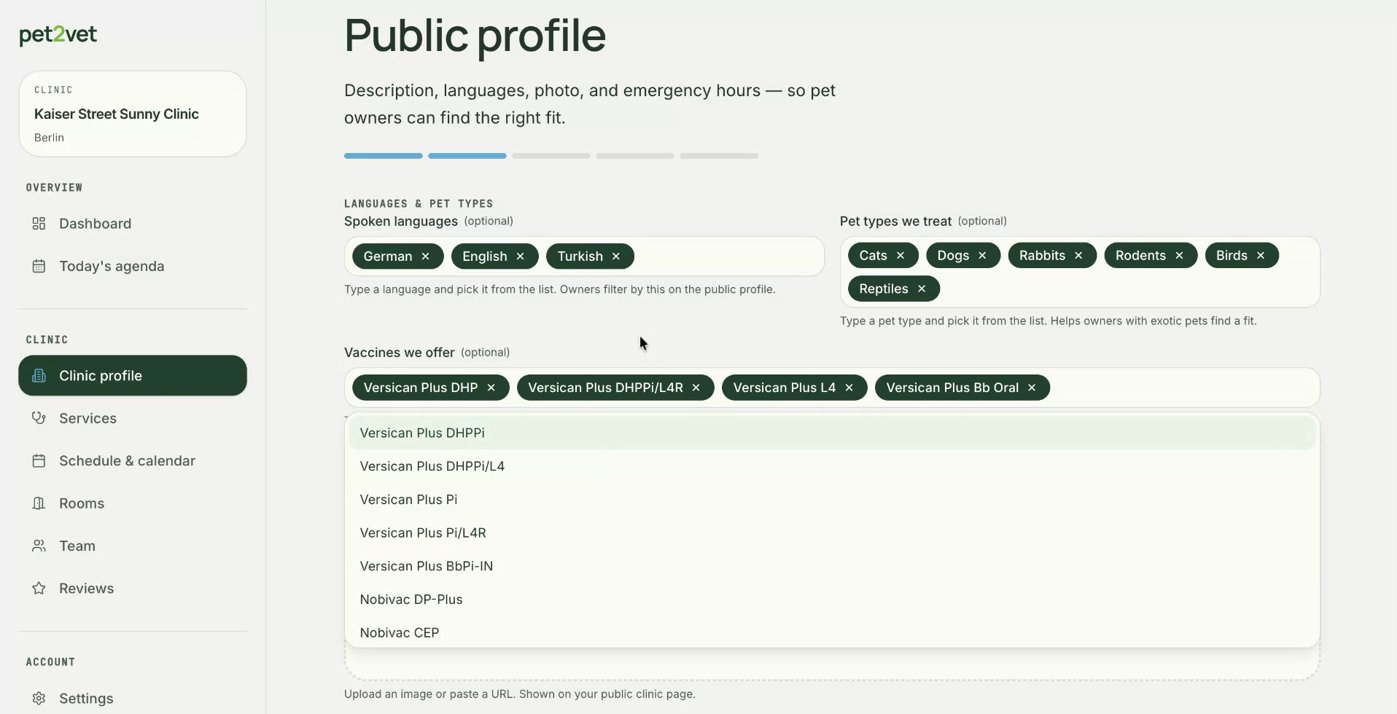Click the third progress step bar
Image resolution: width=1397 pixels, height=714 pixels.
coord(551,156)
